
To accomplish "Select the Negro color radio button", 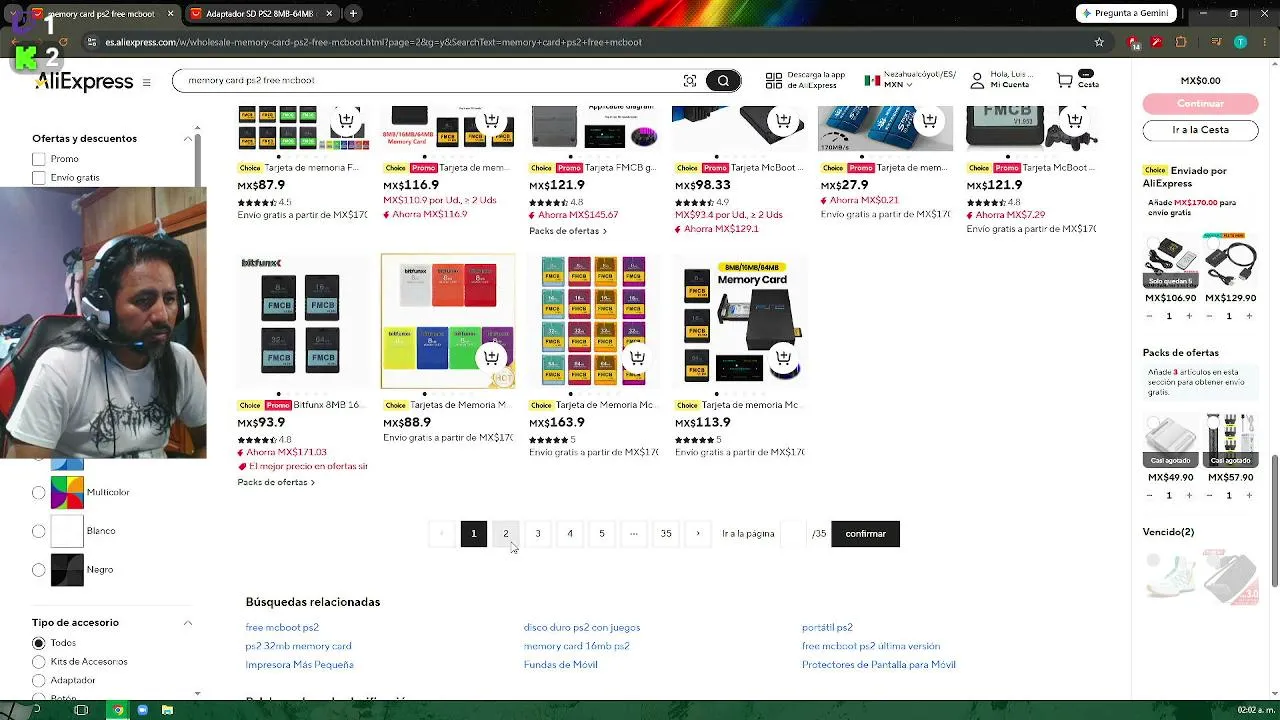I will pyautogui.click(x=39, y=570).
